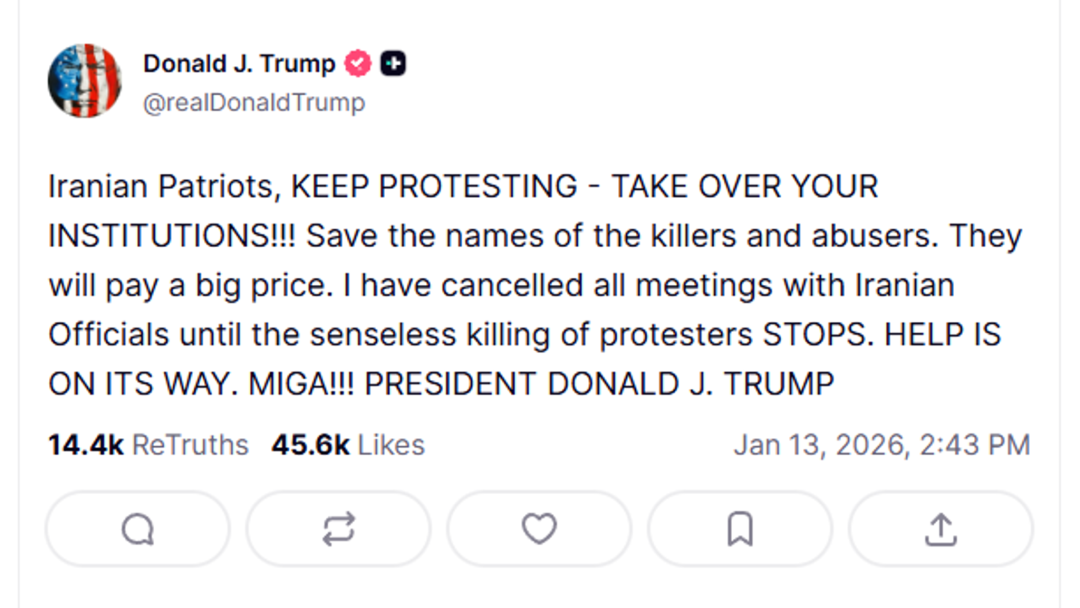1080x608 pixels.
Task: Click the 'INSTITUTIONS!!!' word in the post
Action: point(172,237)
